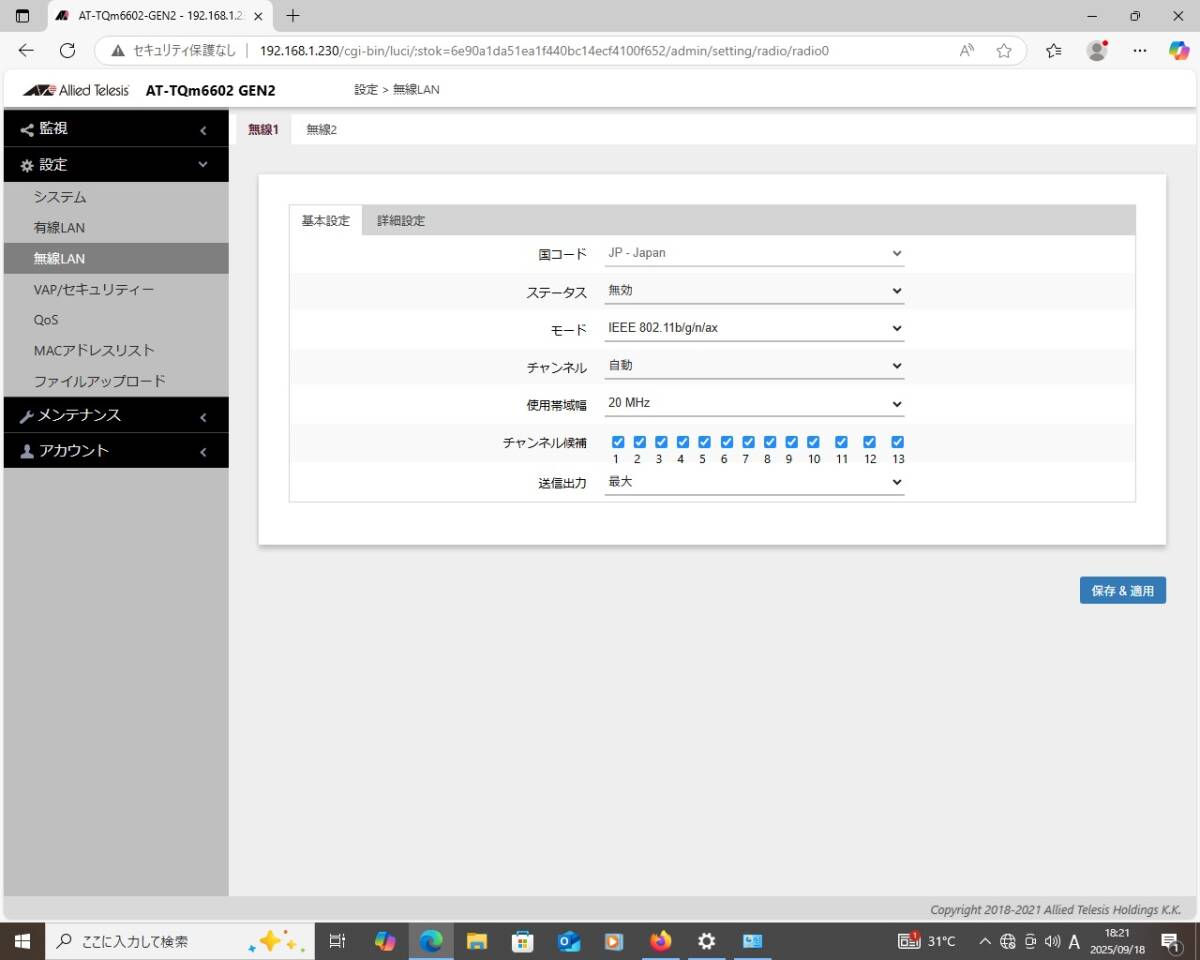This screenshot has height=960, width=1200.
Task: Open the browser profile icon
Action: click(1097, 51)
